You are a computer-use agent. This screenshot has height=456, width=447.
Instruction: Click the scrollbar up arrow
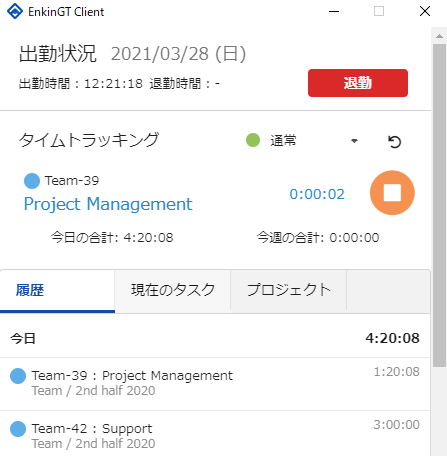(439, 36)
